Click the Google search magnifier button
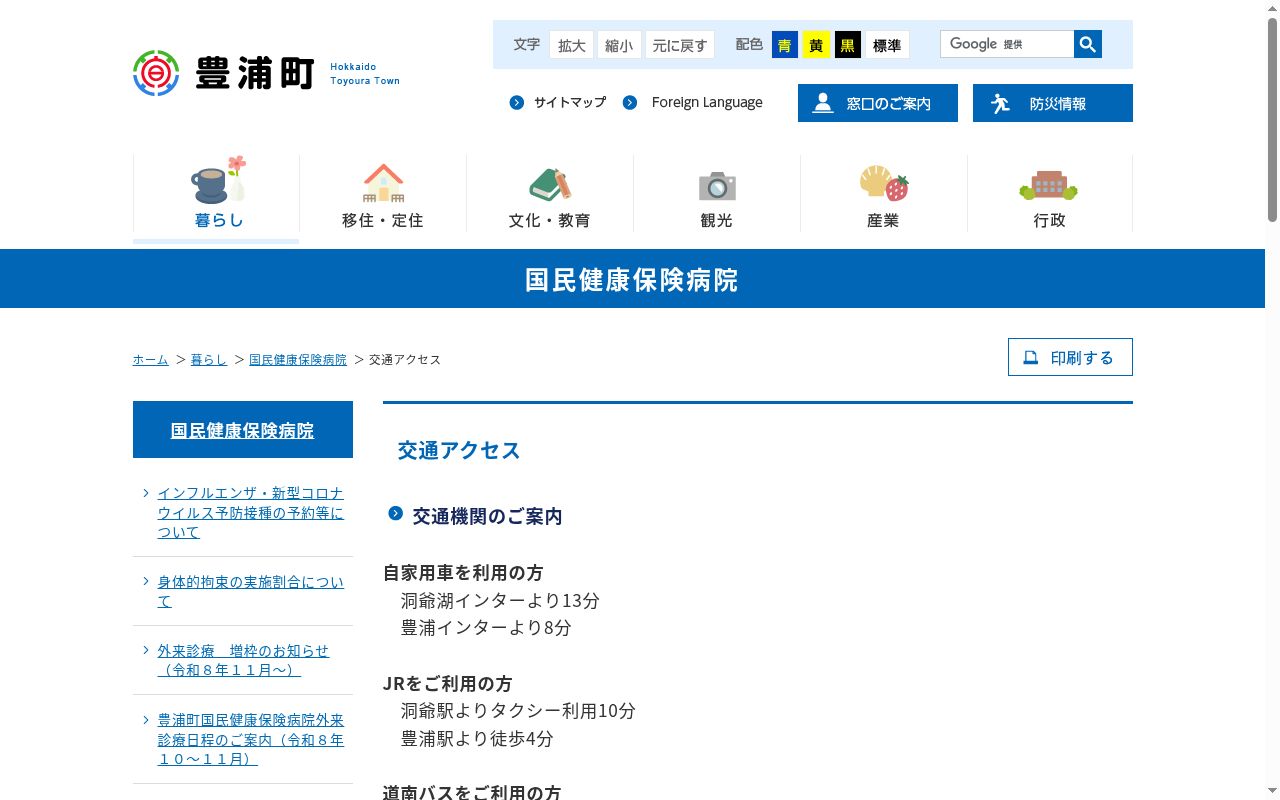This screenshot has height=800, width=1280. click(1088, 44)
